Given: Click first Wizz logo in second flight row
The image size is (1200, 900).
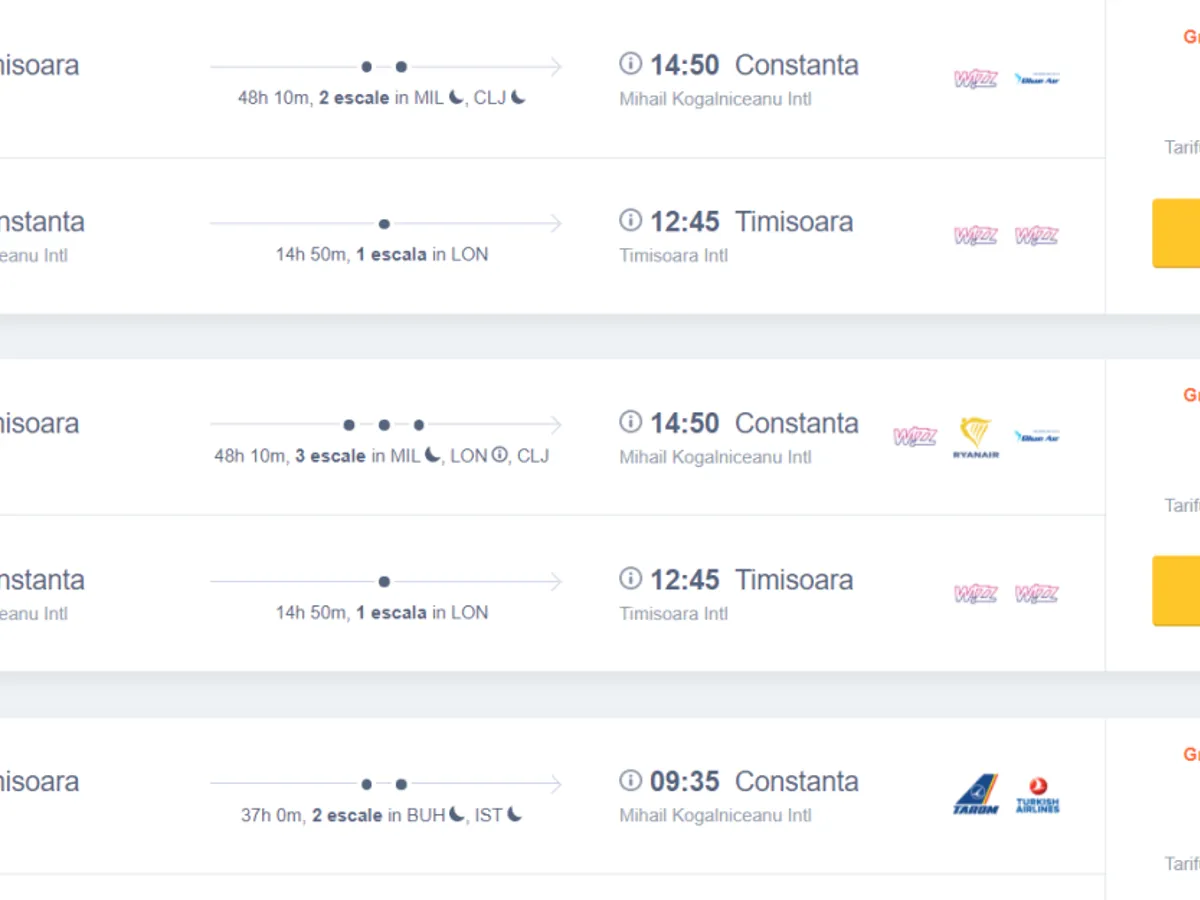Looking at the screenshot, I should pos(975,236).
